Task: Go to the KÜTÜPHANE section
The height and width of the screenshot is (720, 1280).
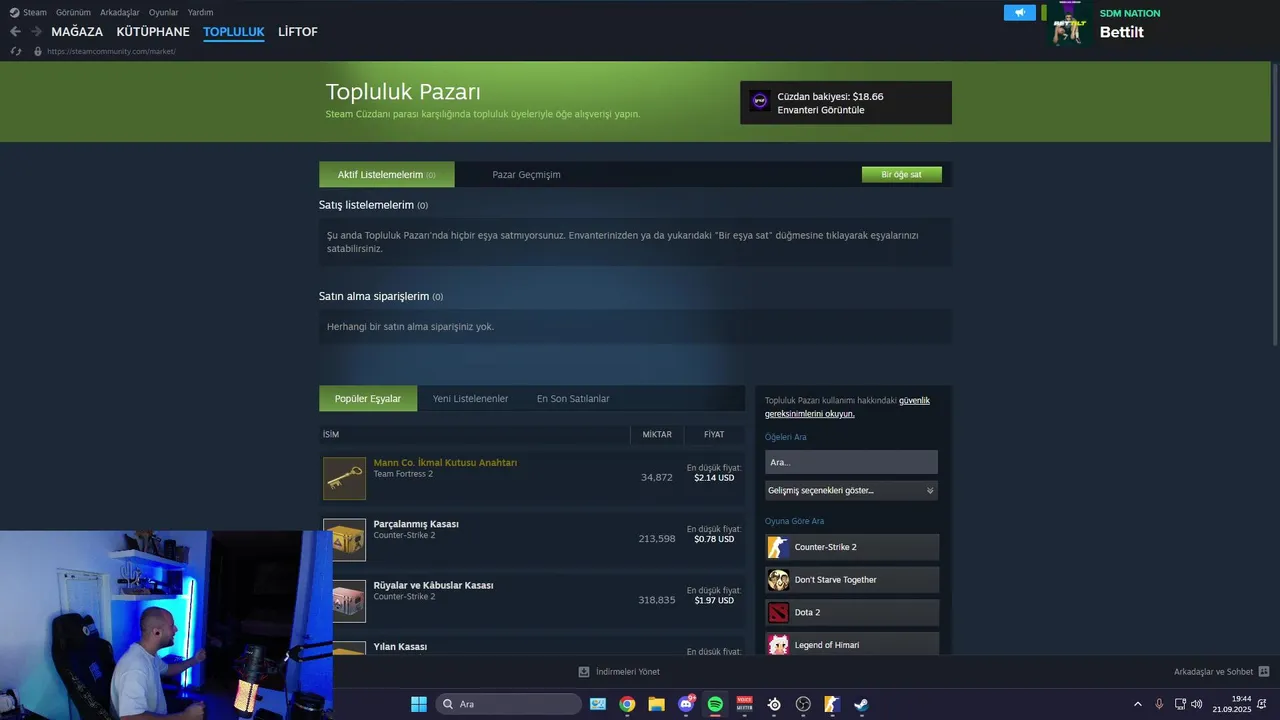Action: 153,32
